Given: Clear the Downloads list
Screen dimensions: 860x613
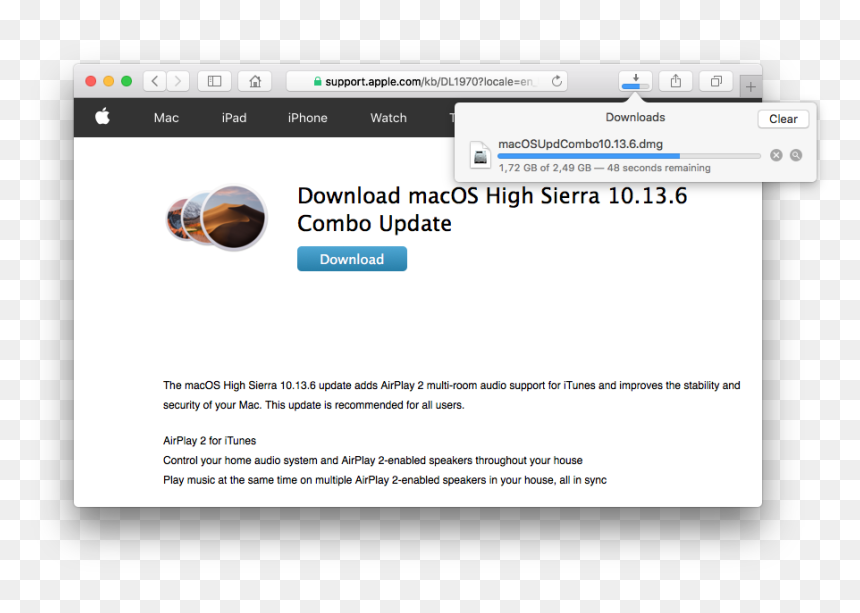Looking at the screenshot, I should pyautogui.click(x=783, y=119).
